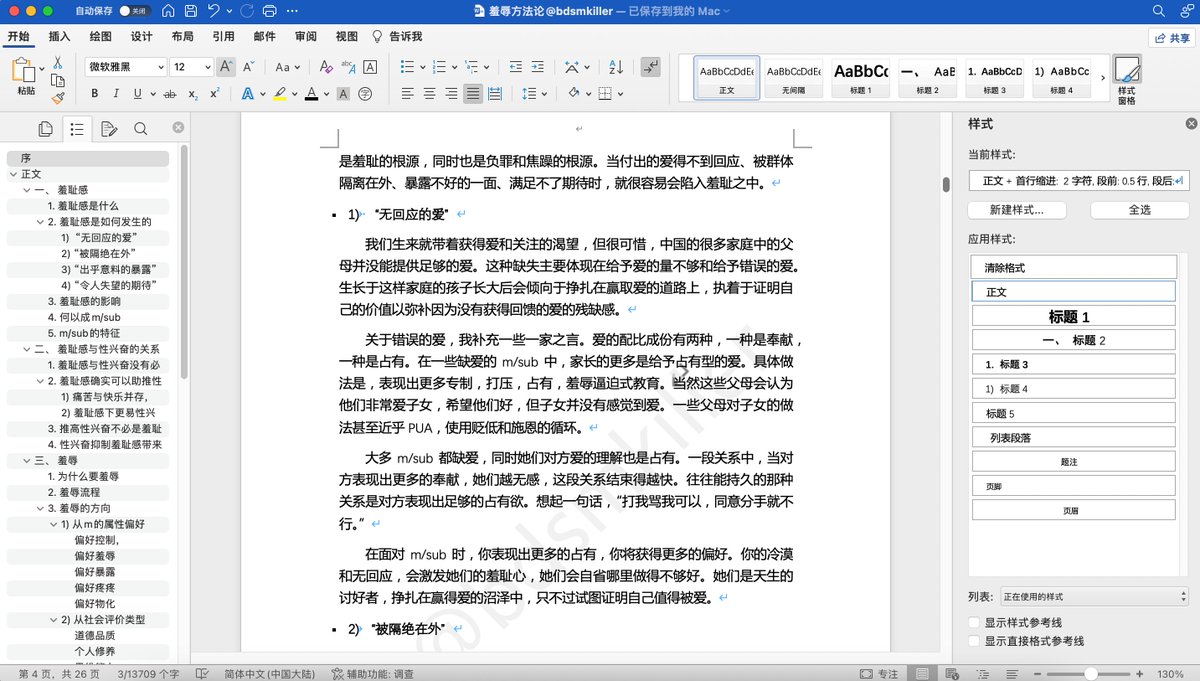This screenshot has width=1200, height=681.
Task: Apply the Format Painter brush
Action: pos(58,98)
